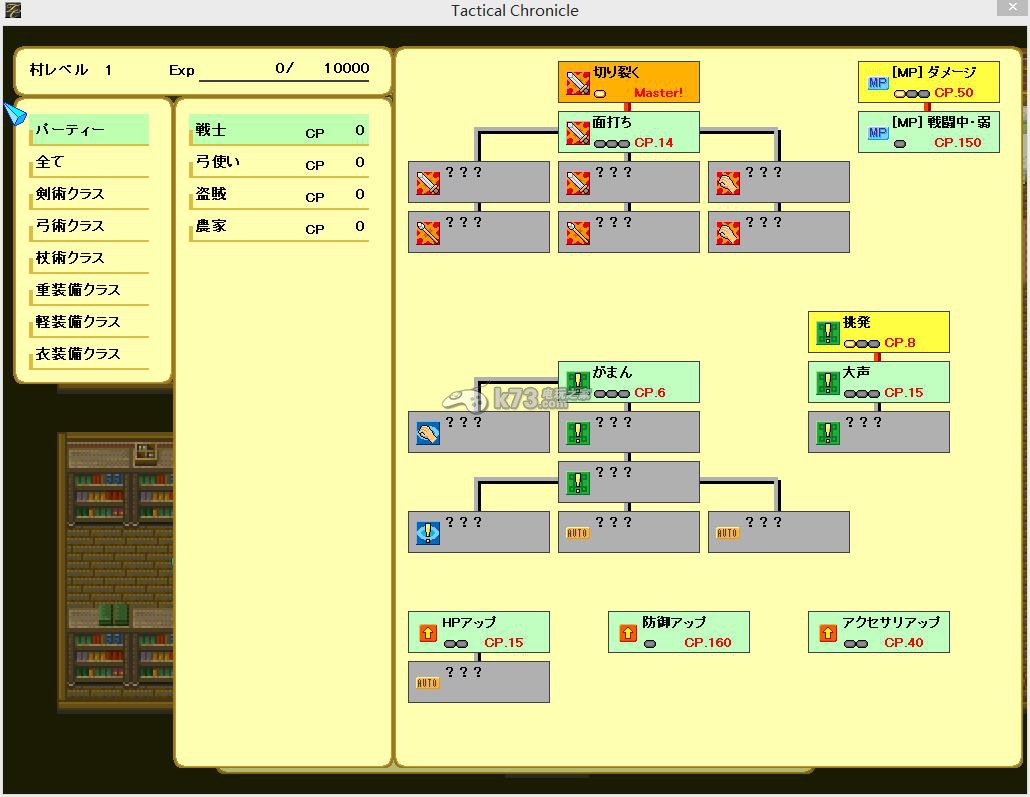Click the sword icon on 切り裂く skill
The image size is (1030, 797).
pyautogui.click(x=578, y=82)
